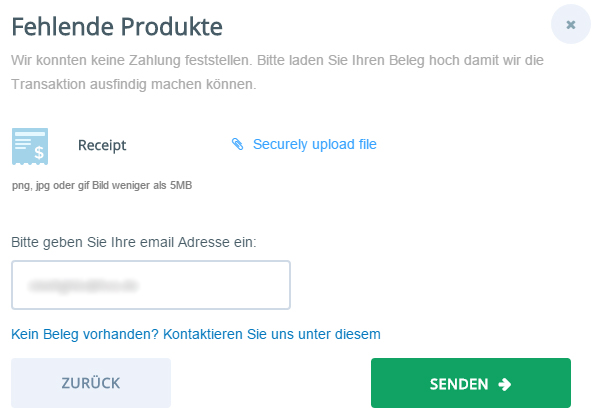Click the paperclip attachment icon

click(237, 144)
